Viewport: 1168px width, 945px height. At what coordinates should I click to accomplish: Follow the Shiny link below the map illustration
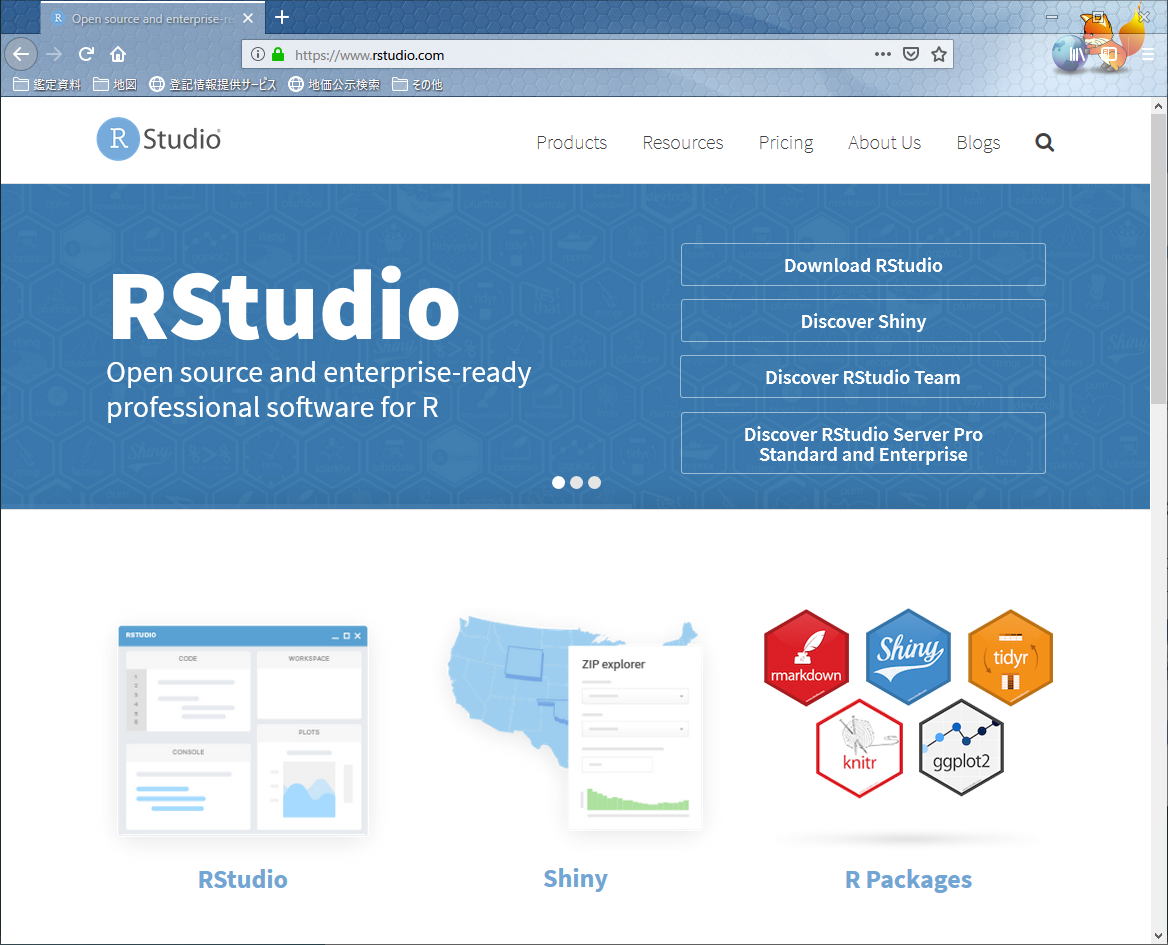coord(575,878)
